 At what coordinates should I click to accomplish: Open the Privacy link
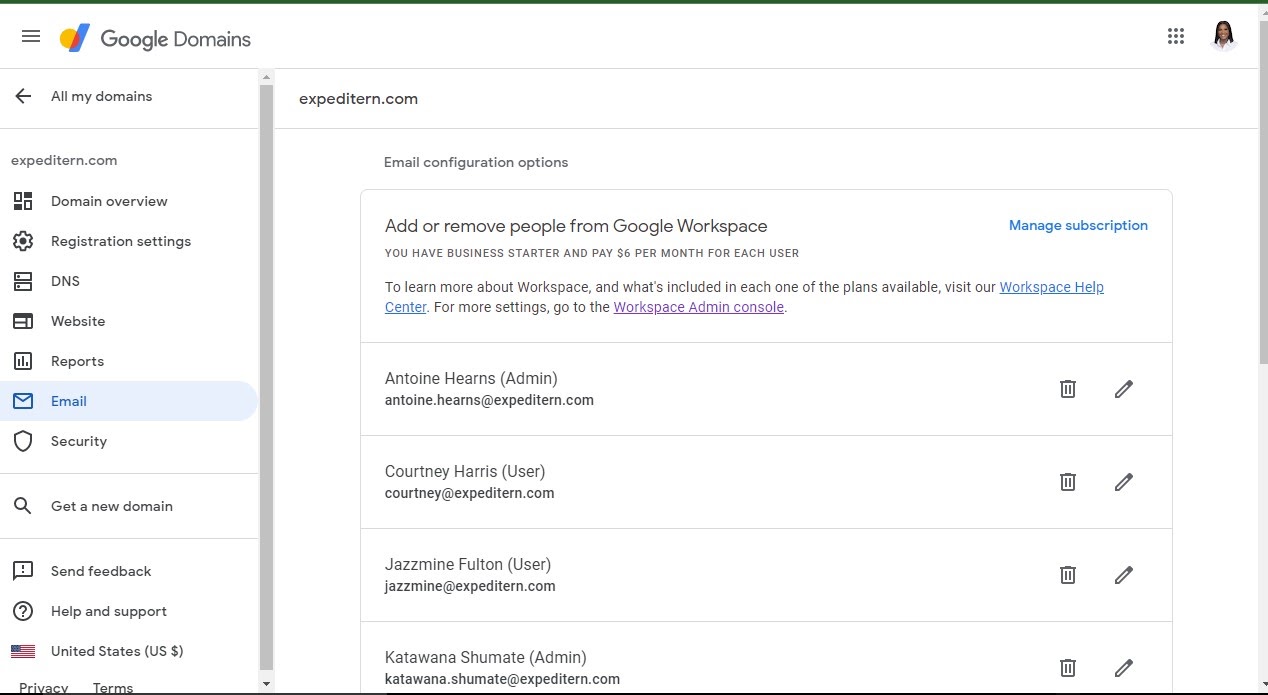pos(44,688)
